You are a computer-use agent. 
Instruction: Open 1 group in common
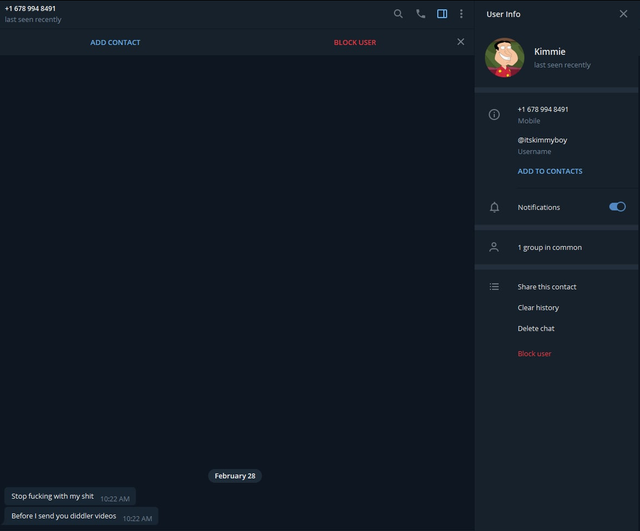pyautogui.click(x=549, y=247)
